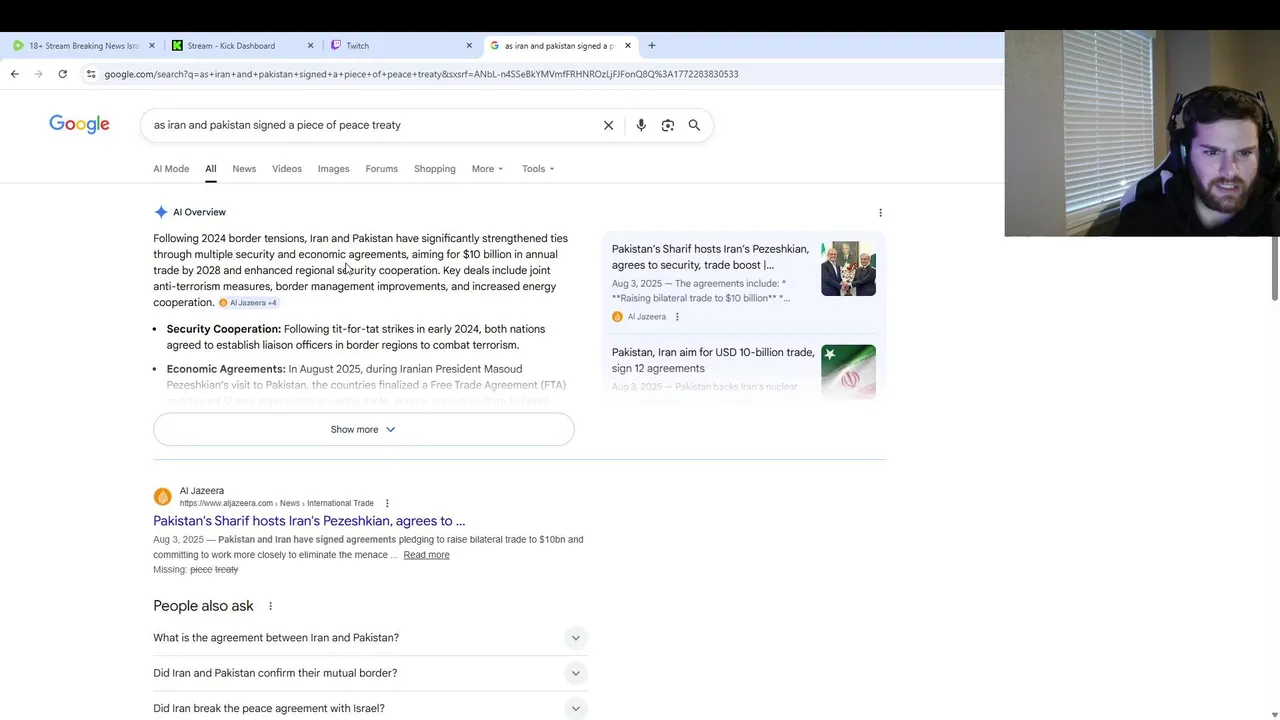1280x720 pixels.
Task: Open a new browser tab with plus icon
Action: pos(651,45)
